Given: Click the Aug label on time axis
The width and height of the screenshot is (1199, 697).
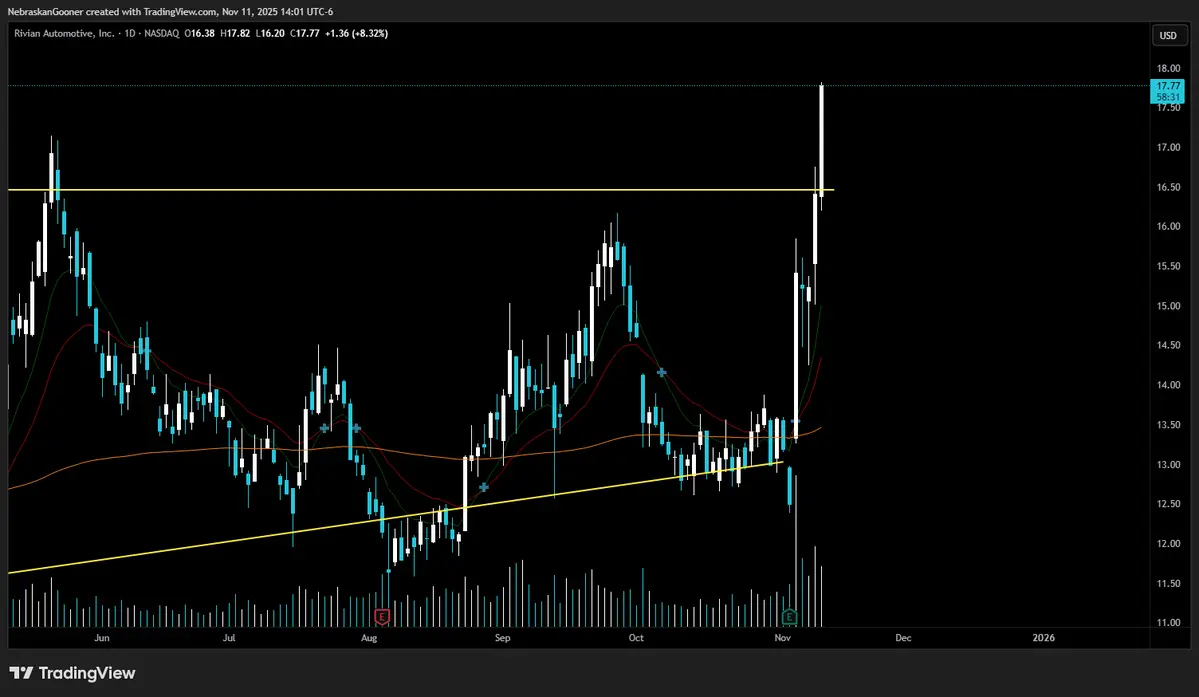Looking at the screenshot, I should pos(369,638).
